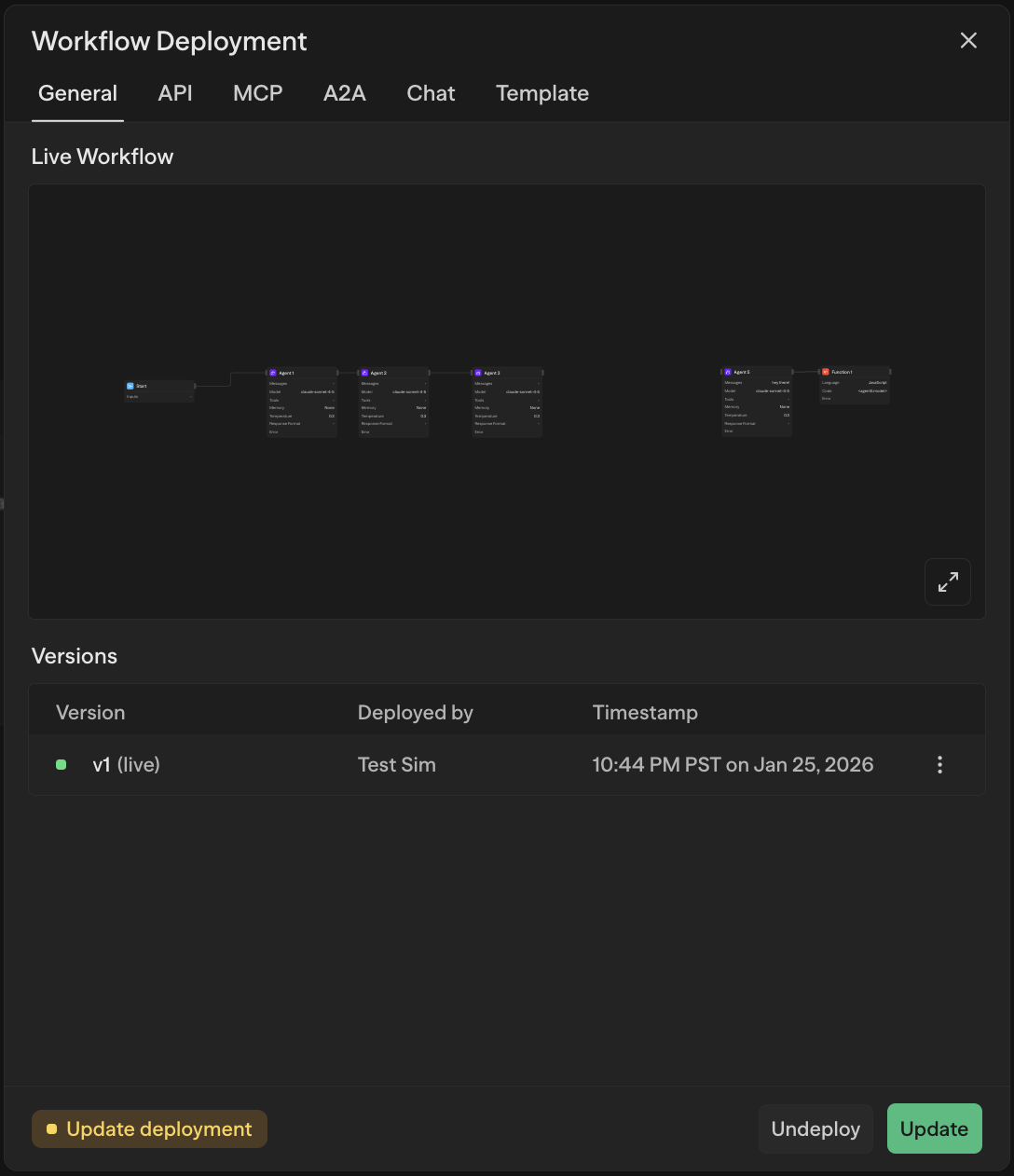The height and width of the screenshot is (1176, 1014).
Task: Click the red Function 1 block icon
Action: click(x=825, y=372)
